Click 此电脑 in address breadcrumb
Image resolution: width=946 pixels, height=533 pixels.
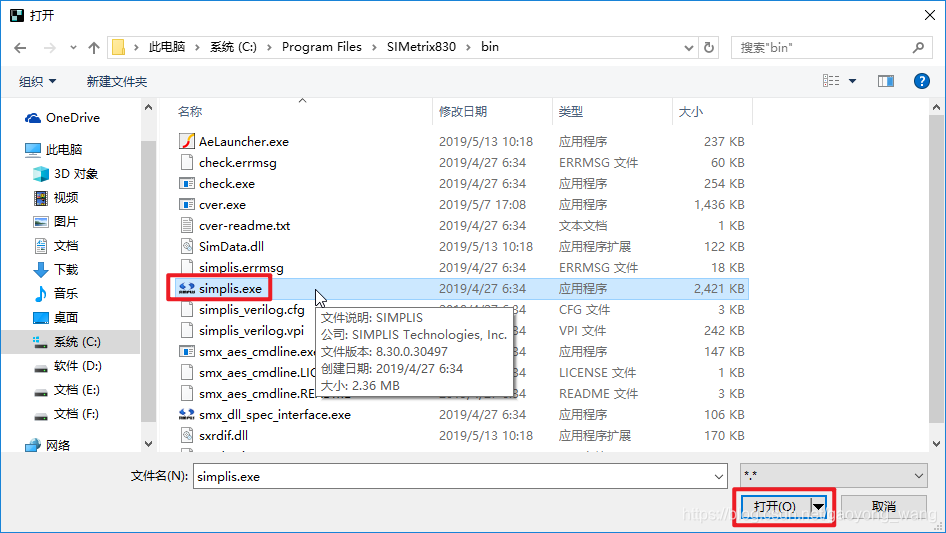coord(167,47)
